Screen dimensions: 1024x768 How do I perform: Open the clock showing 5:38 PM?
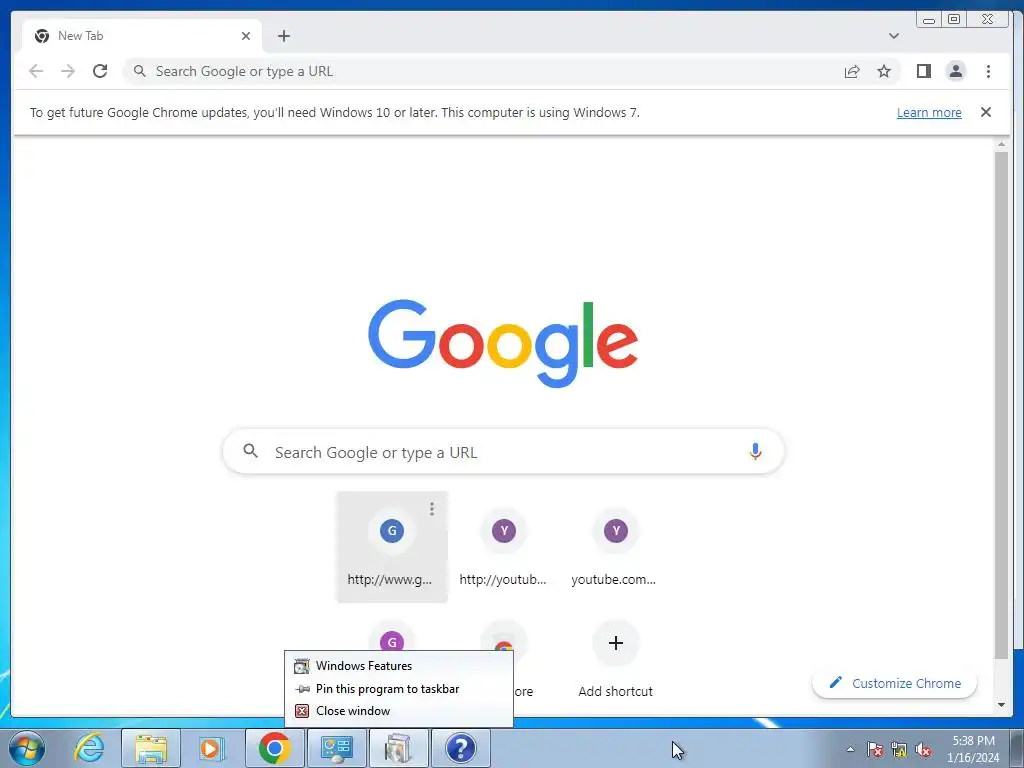973,749
